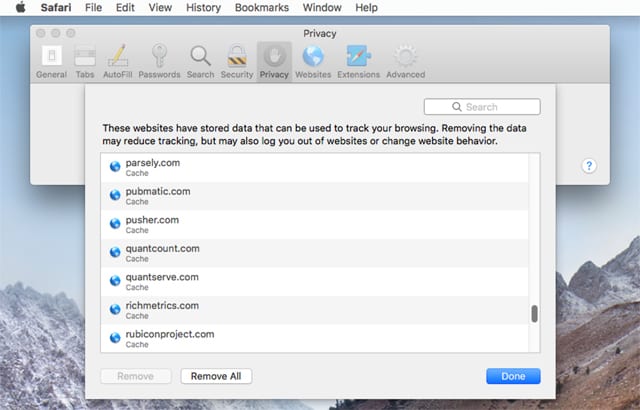640x410 pixels.
Task: Select the Passwords key icon
Action: tap(159, 59)
